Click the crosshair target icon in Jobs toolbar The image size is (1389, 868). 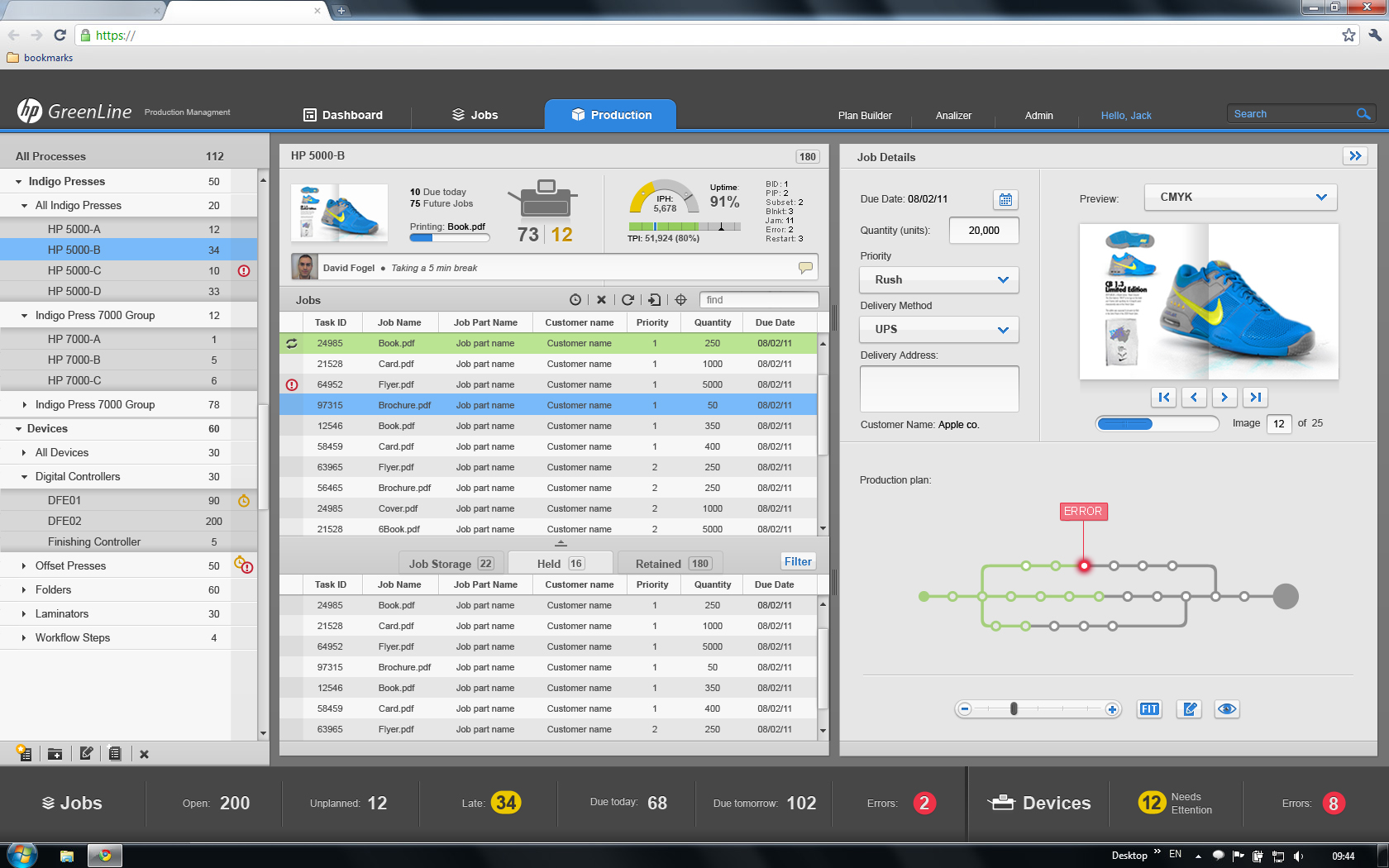[x=680, y=300]
